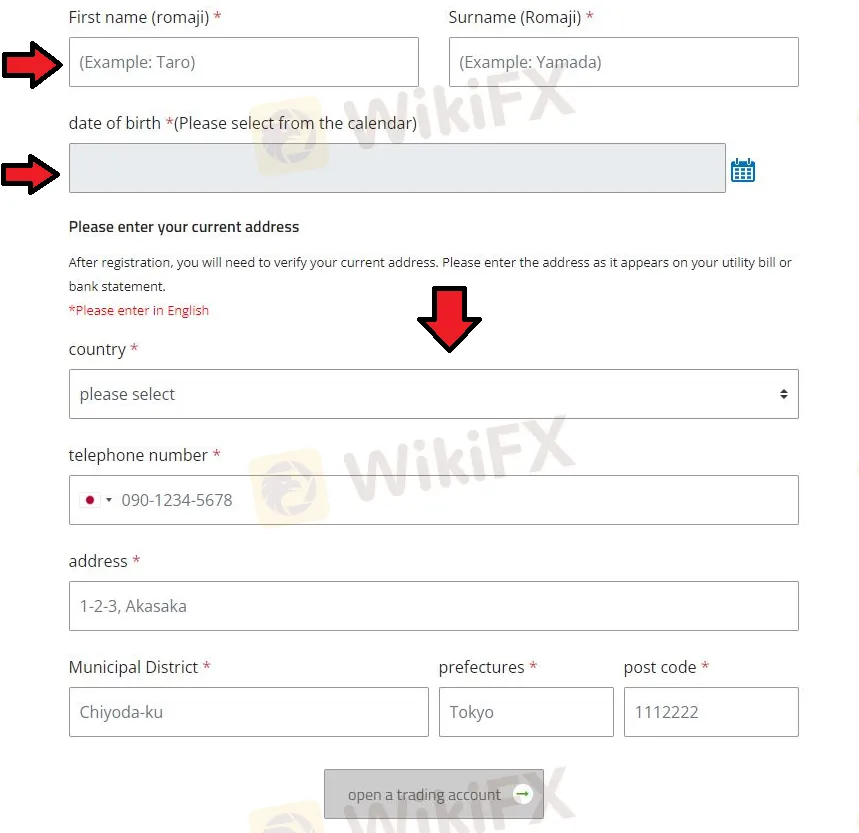Screen dimensions: 859x833
Task: Click 'Please enter your current address' heading
Action: [x=184, y=227]
